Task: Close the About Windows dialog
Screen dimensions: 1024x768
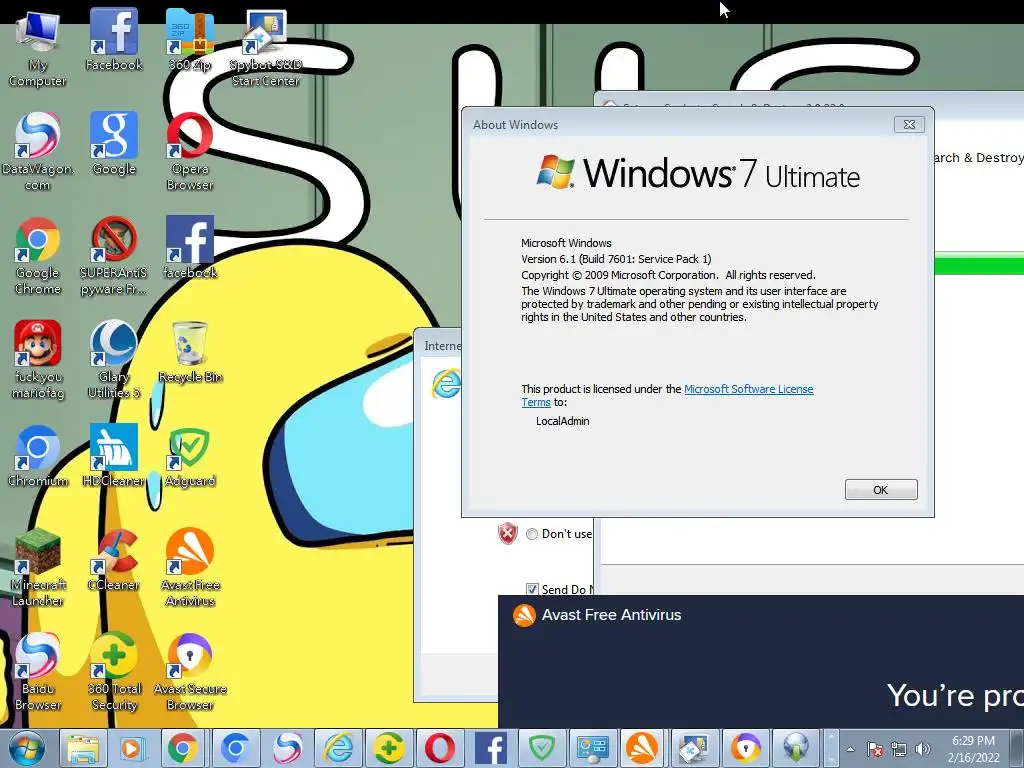Action: point(909,125)
